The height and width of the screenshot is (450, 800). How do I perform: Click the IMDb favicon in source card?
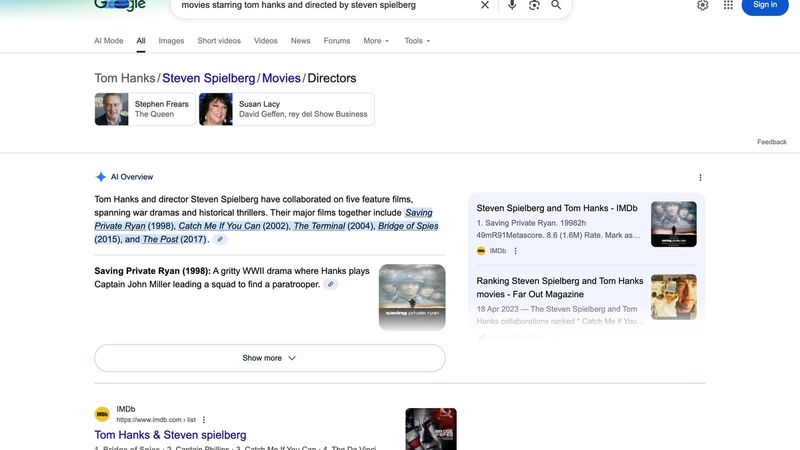[481, 251]
